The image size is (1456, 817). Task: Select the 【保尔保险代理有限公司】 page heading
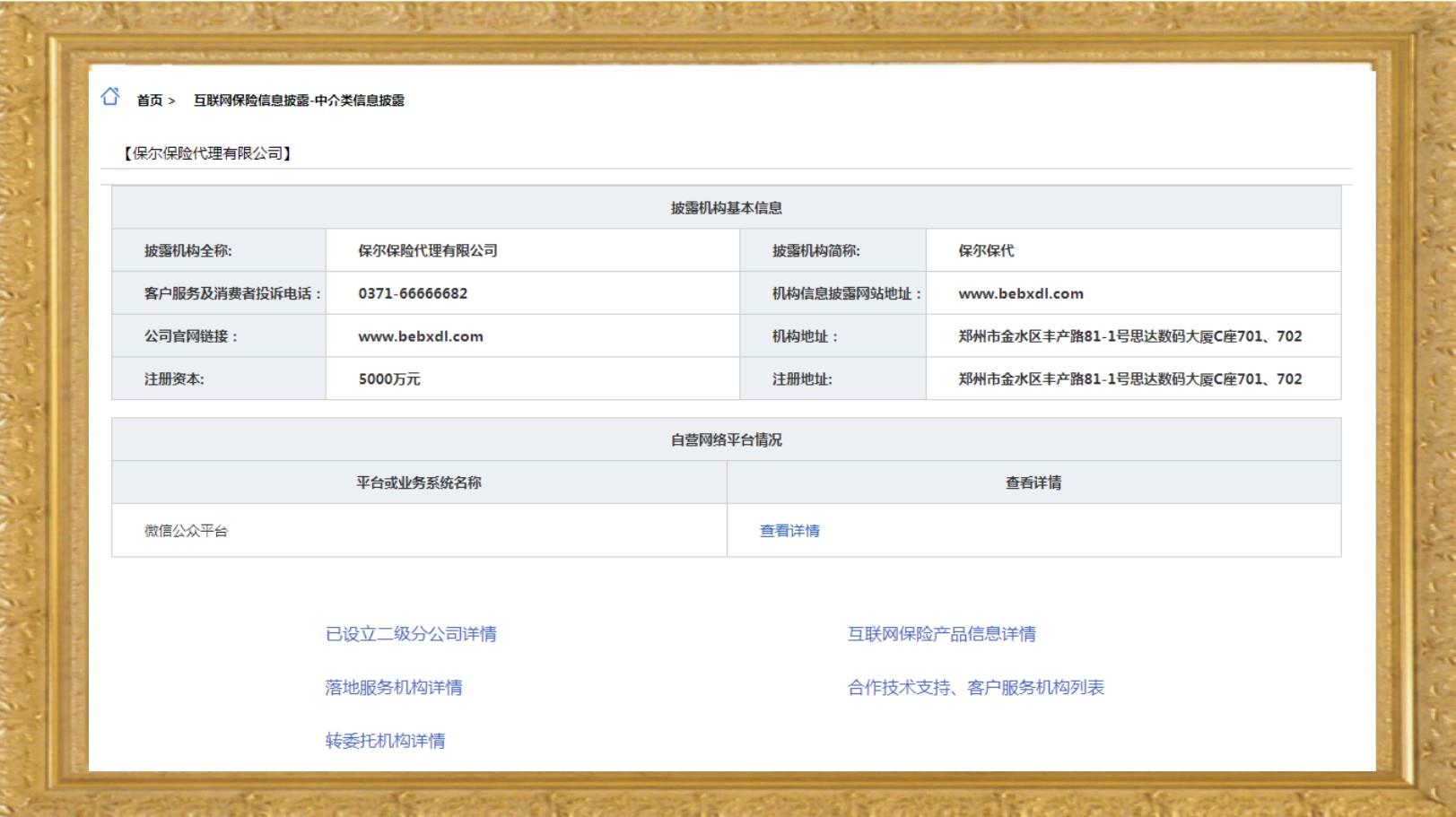coord(206,153)
